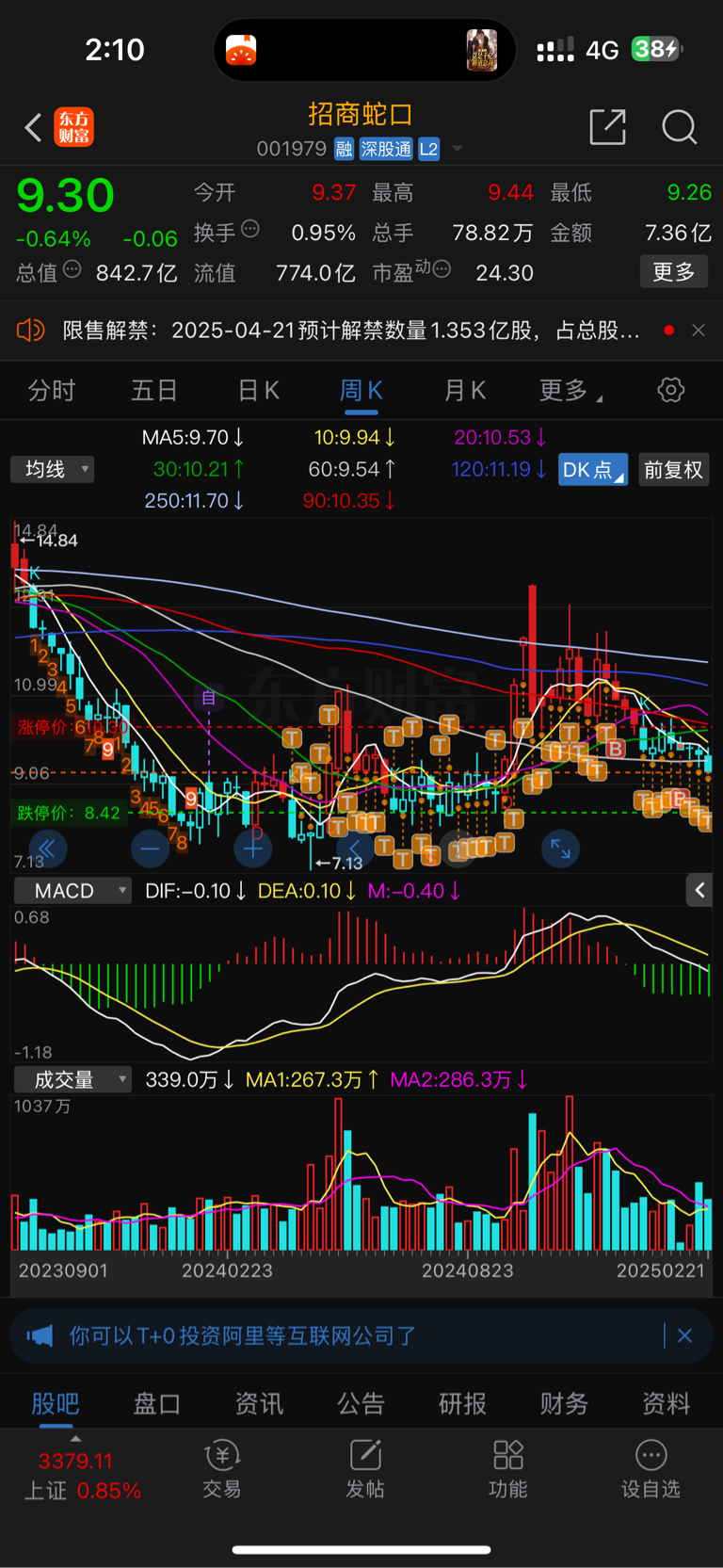Tap the 总值 info icon

point(72,270)
